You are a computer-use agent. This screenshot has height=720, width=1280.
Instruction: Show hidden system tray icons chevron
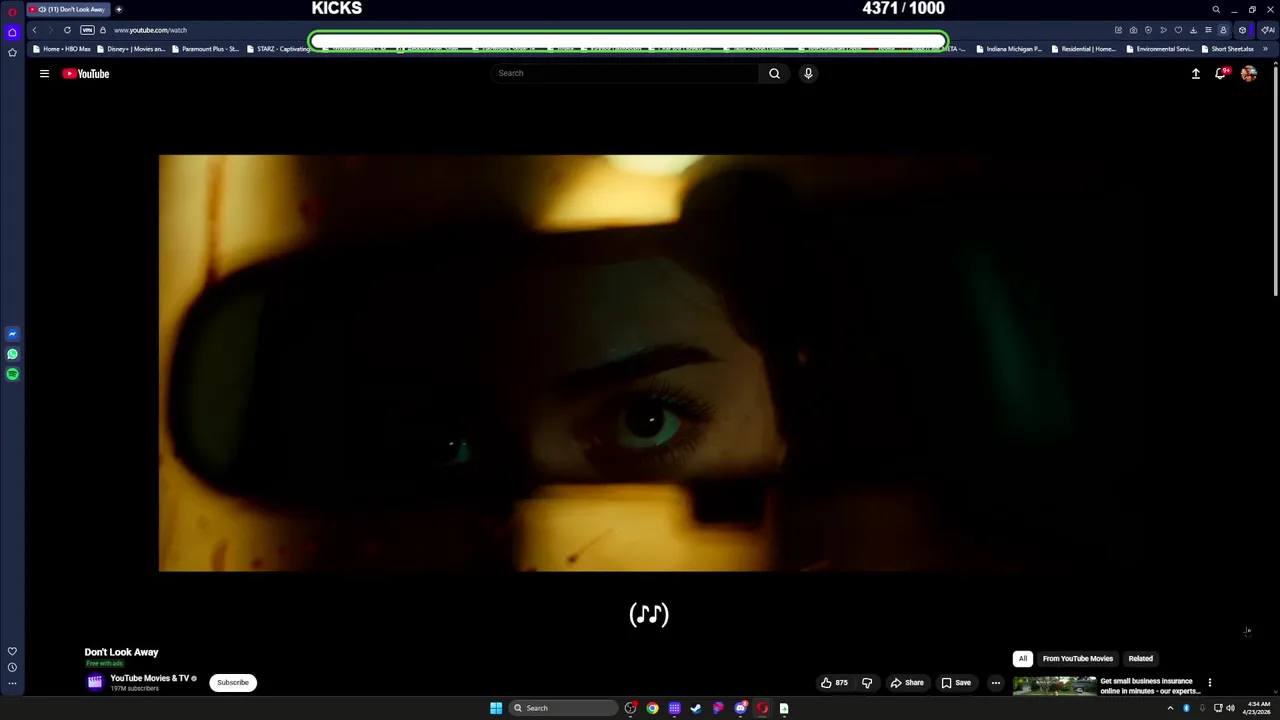1170,708
